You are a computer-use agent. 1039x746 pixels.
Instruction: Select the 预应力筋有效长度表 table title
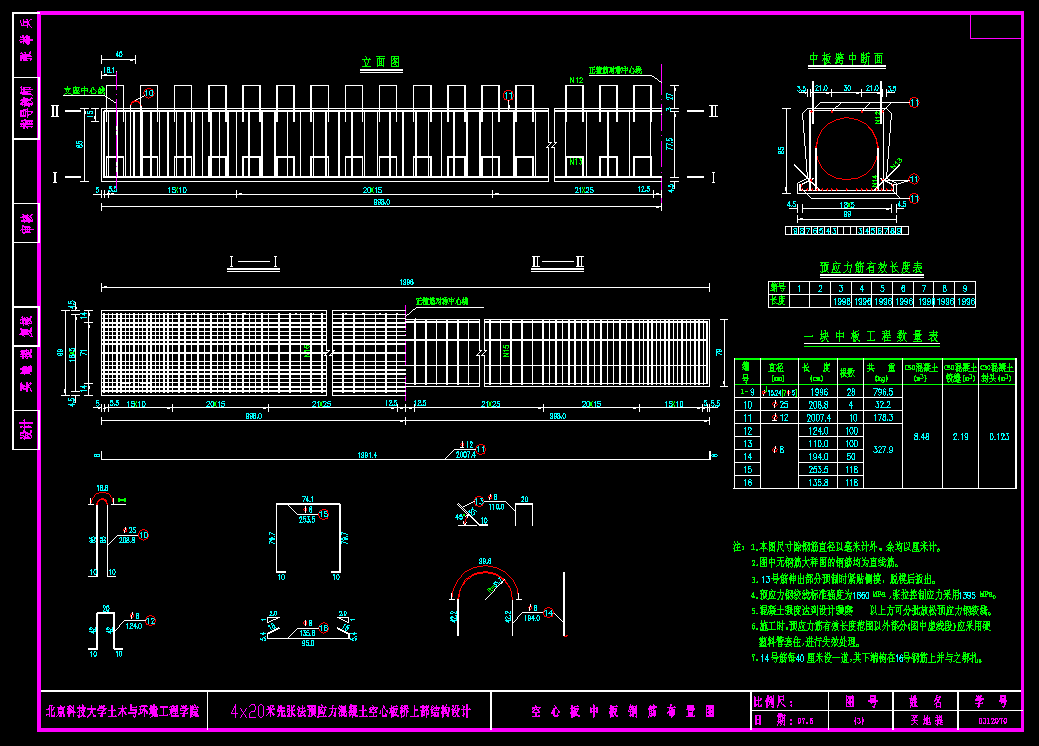(x=871, y=268)
